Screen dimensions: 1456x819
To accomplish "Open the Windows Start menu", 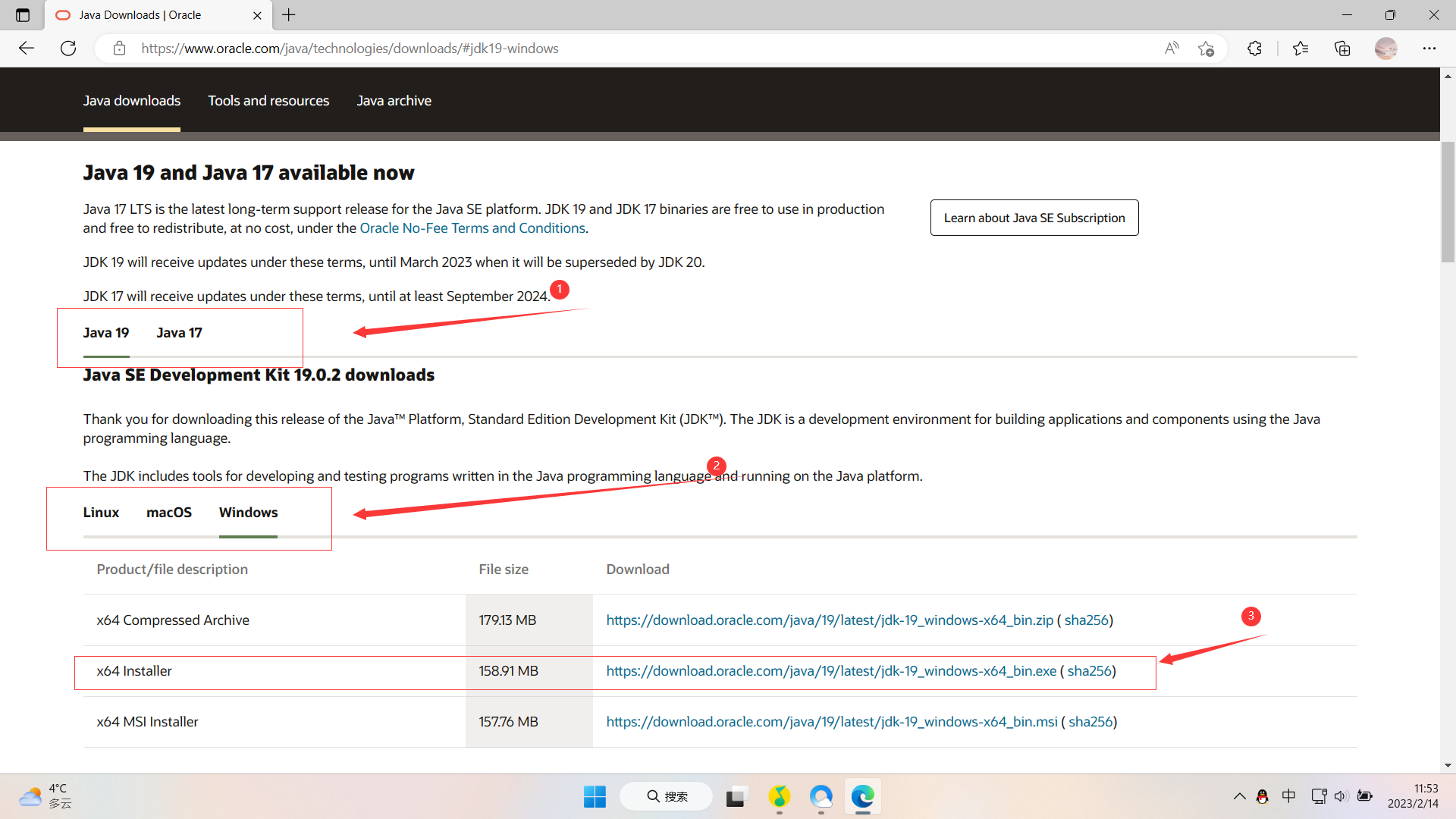I will (x=595, y=797).
